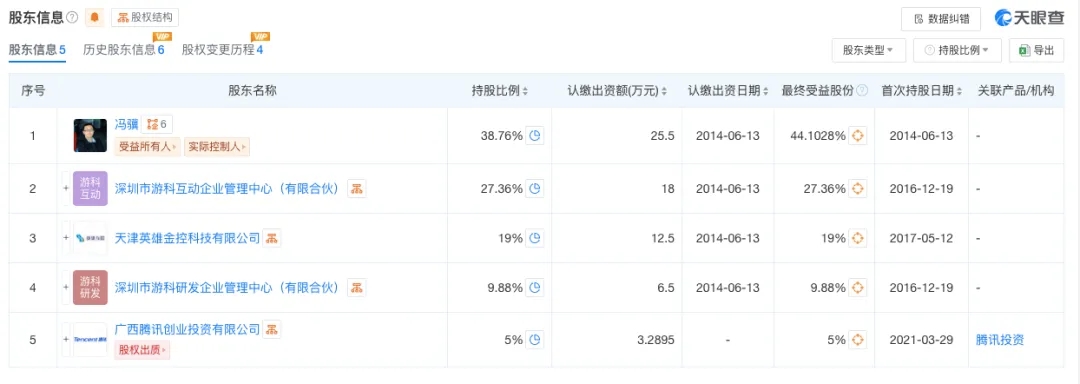Open pie chart icon for 冯骥's 38.76%
The height and width of the screenshot is (384, 1080).
tap(534, 136)
